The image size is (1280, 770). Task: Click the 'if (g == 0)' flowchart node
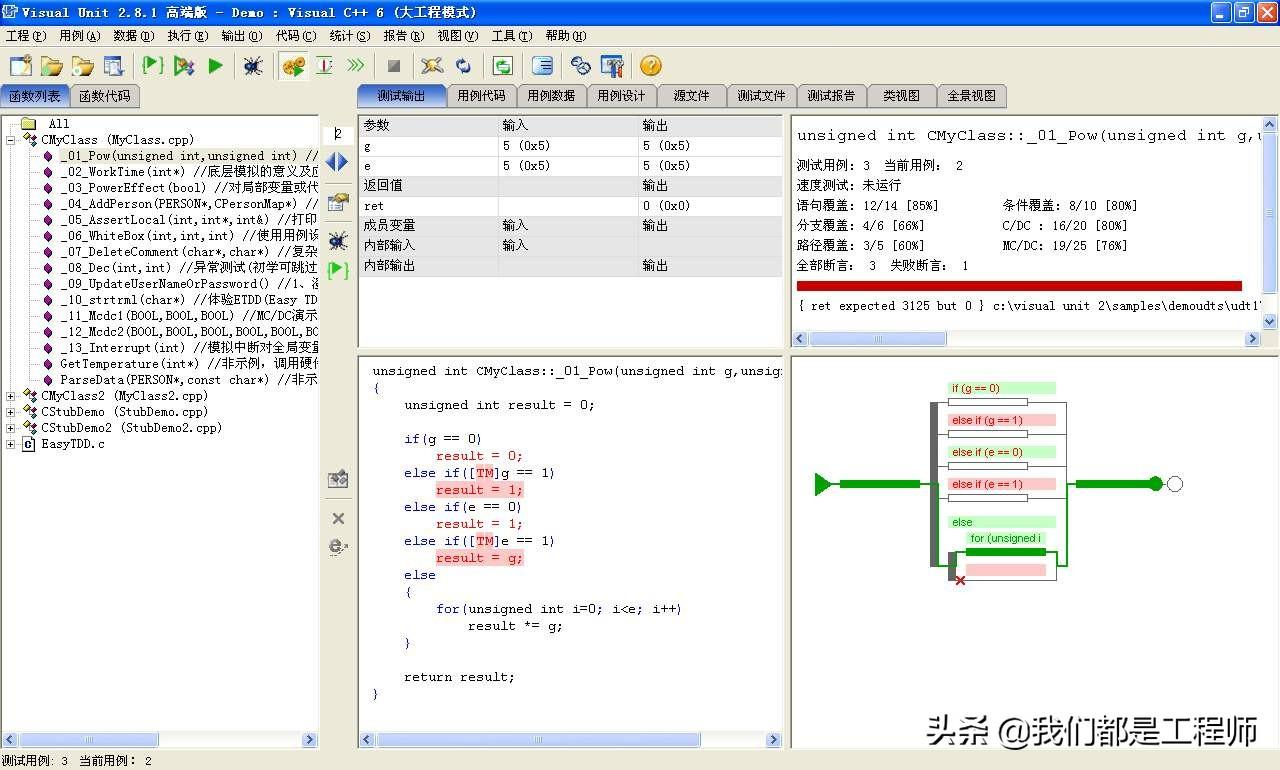(x=1002, y=388)
